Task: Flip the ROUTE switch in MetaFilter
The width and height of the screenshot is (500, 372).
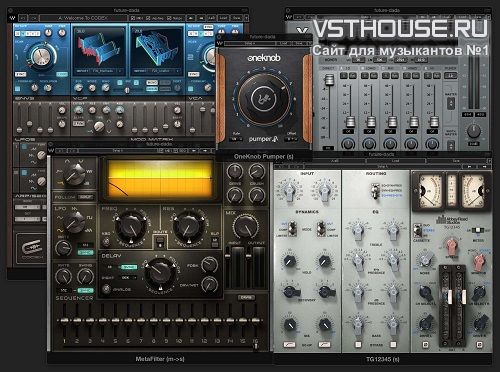Action: [160, 242]
